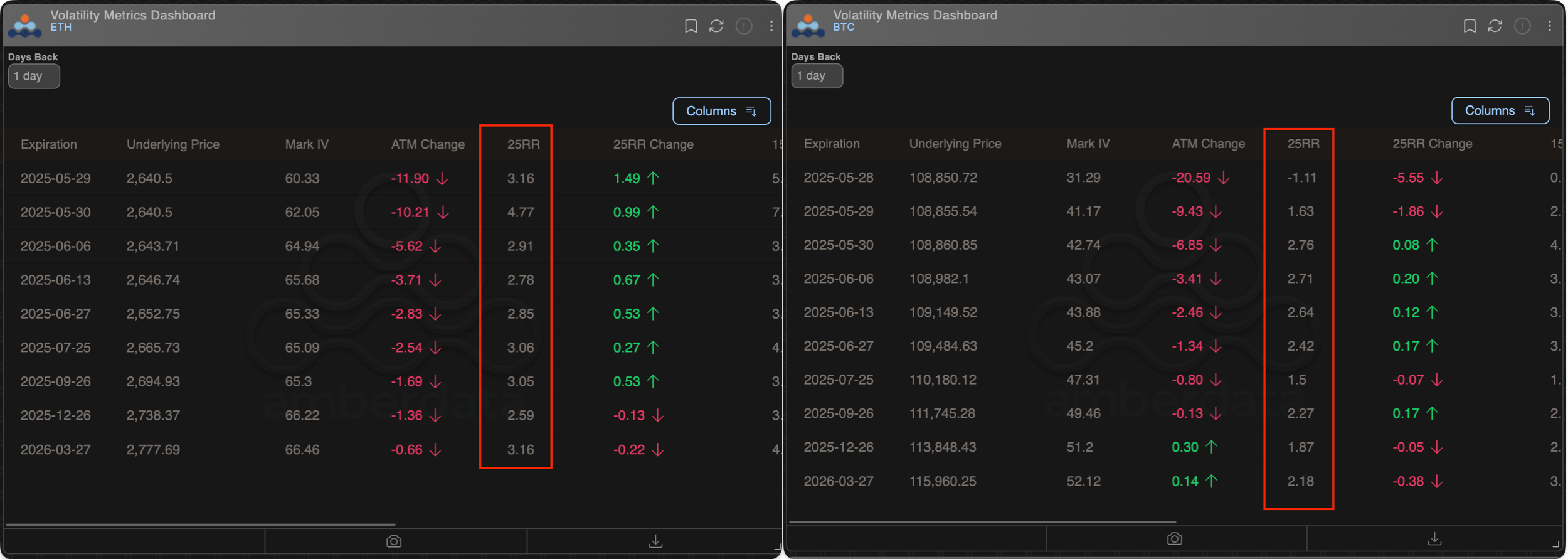Click the bookmark icon in the BTC panel

pos(1470,26)
